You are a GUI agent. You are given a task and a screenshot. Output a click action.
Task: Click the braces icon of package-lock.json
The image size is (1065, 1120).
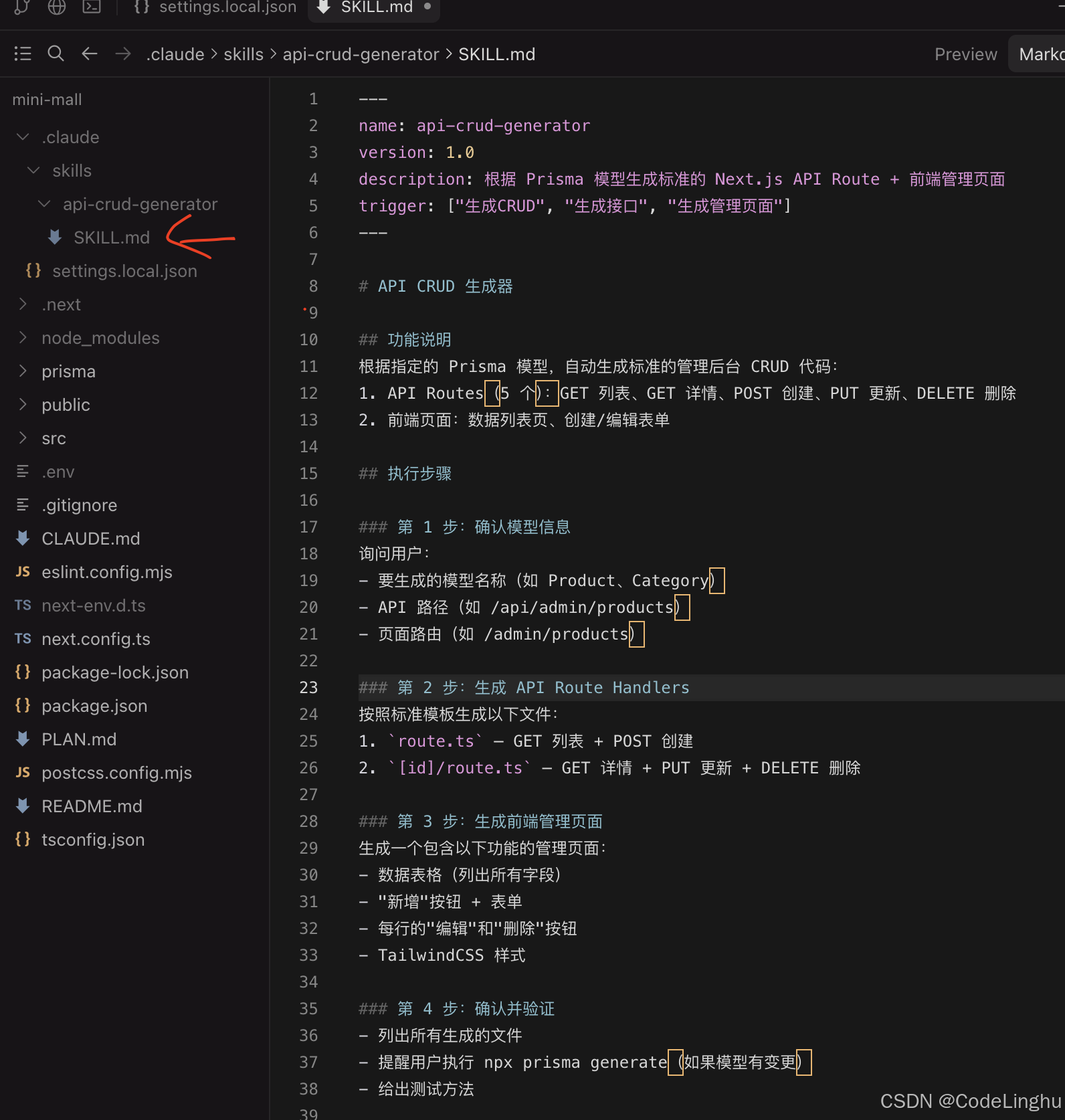click(x=23, y=672)
